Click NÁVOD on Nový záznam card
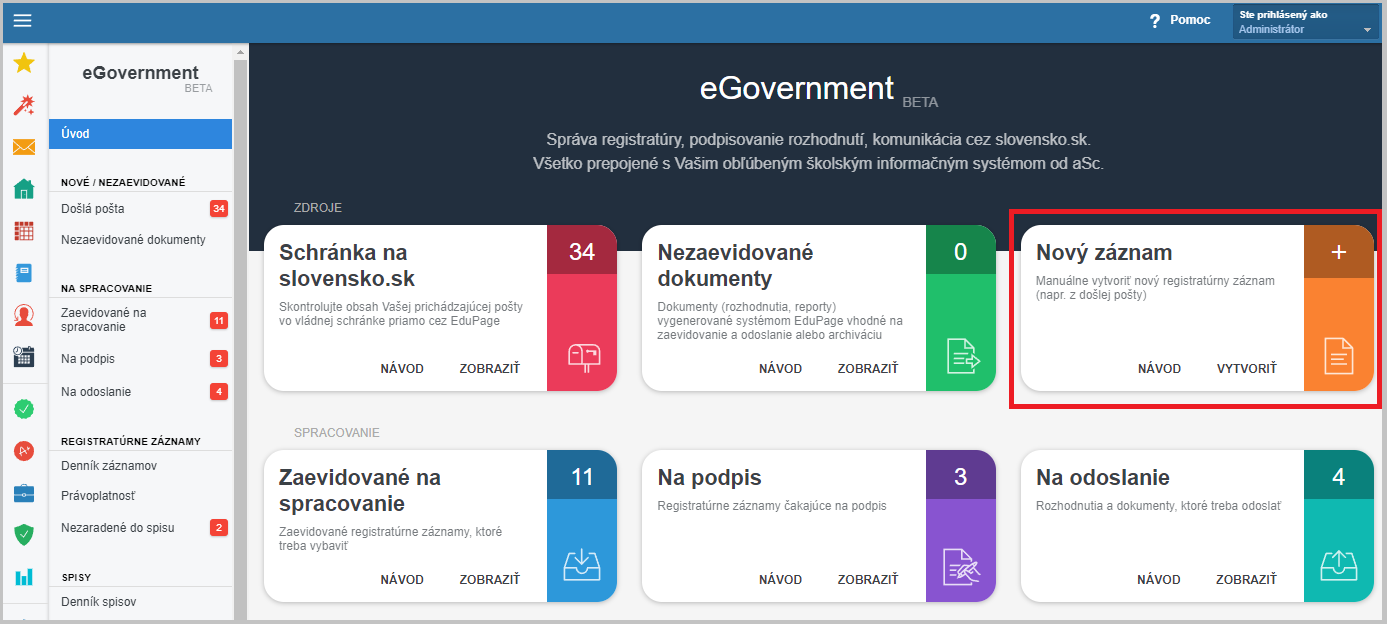Image resolution: width=1387 pixels, height=624 pixels. coord(1159,369)
